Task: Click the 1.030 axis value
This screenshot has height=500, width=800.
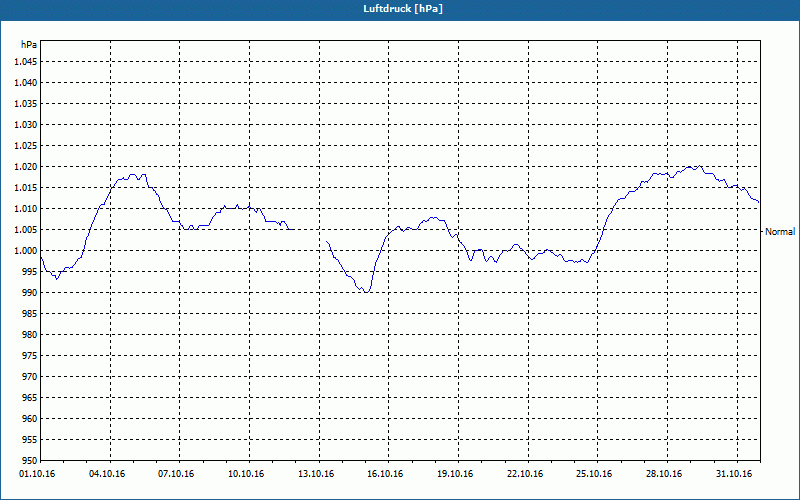Action: pyautogui.click(x=26, y=124)
